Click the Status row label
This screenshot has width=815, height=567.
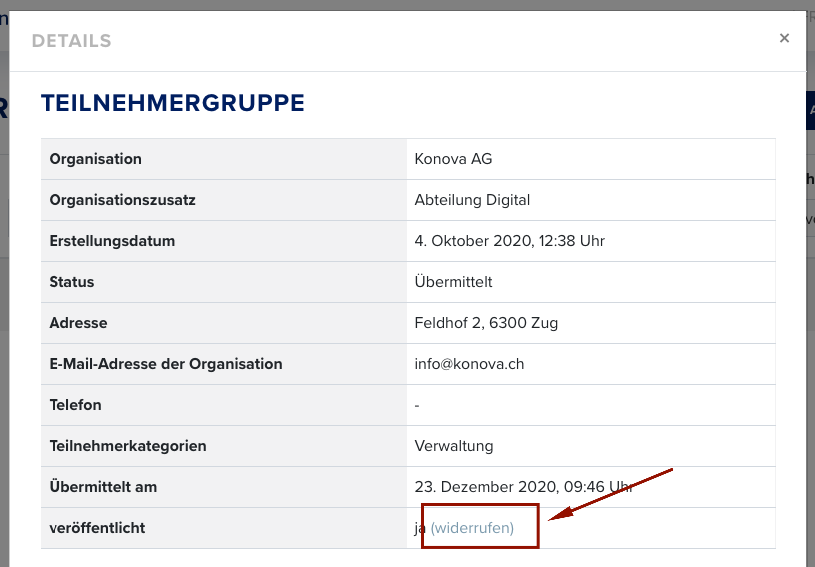coord(72,282)
